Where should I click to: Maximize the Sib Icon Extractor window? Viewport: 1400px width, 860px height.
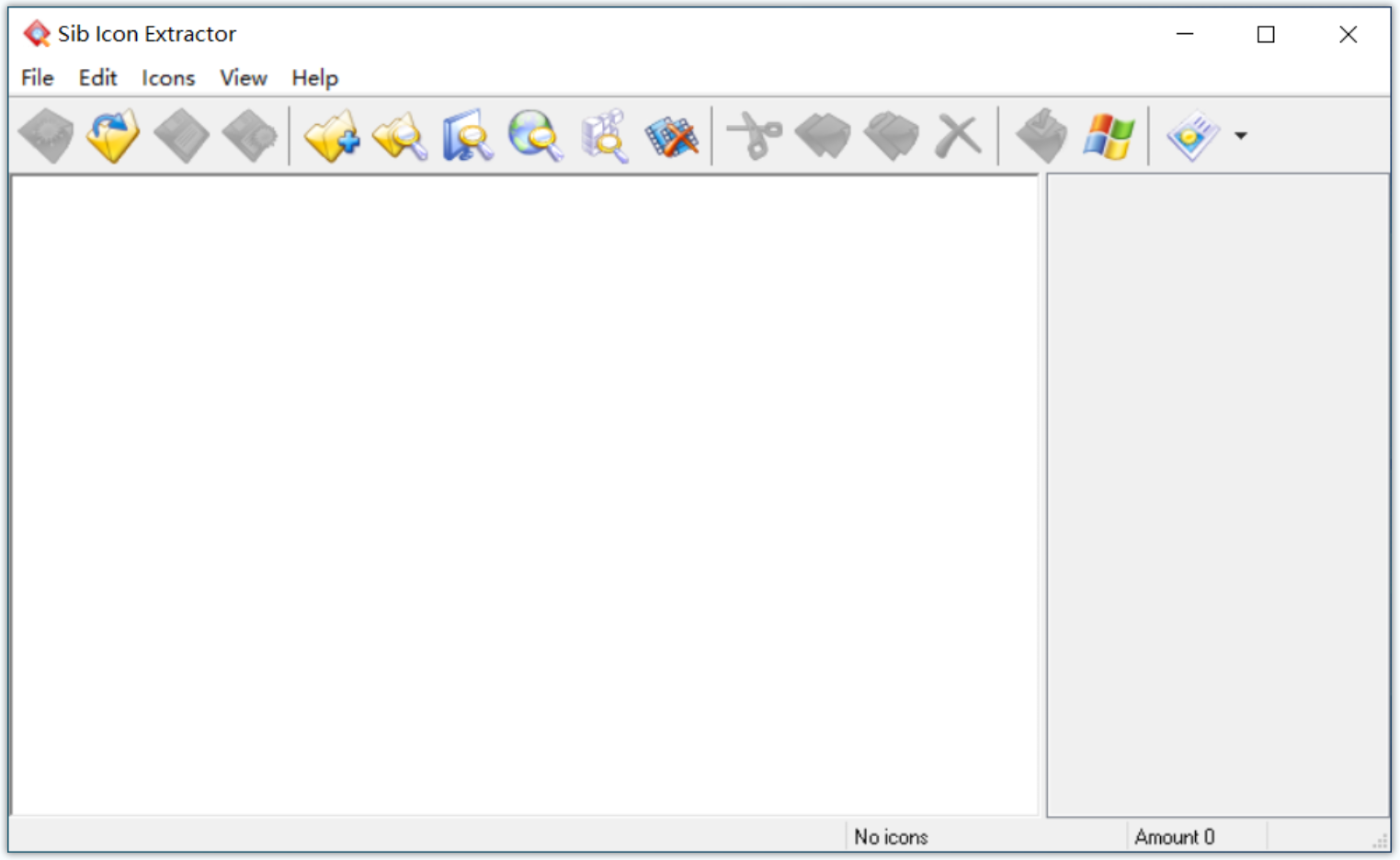tap(1266, 34)
